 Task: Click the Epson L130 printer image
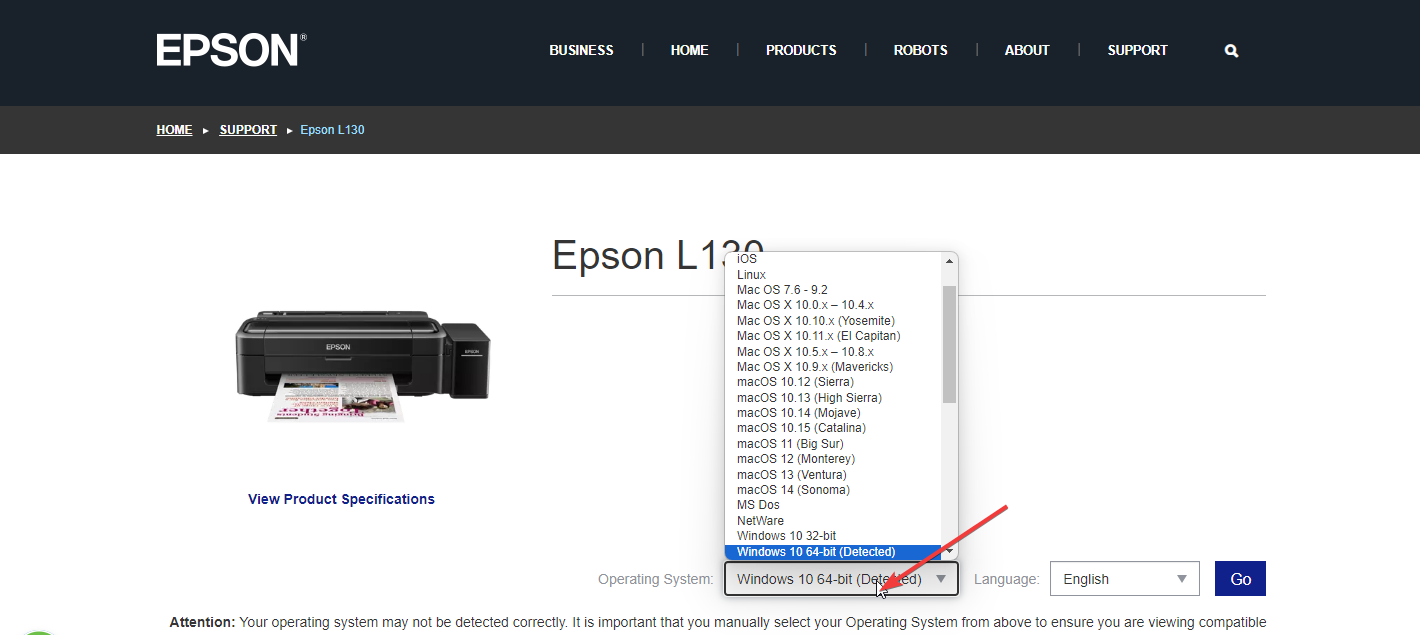(x=362, y=365)
